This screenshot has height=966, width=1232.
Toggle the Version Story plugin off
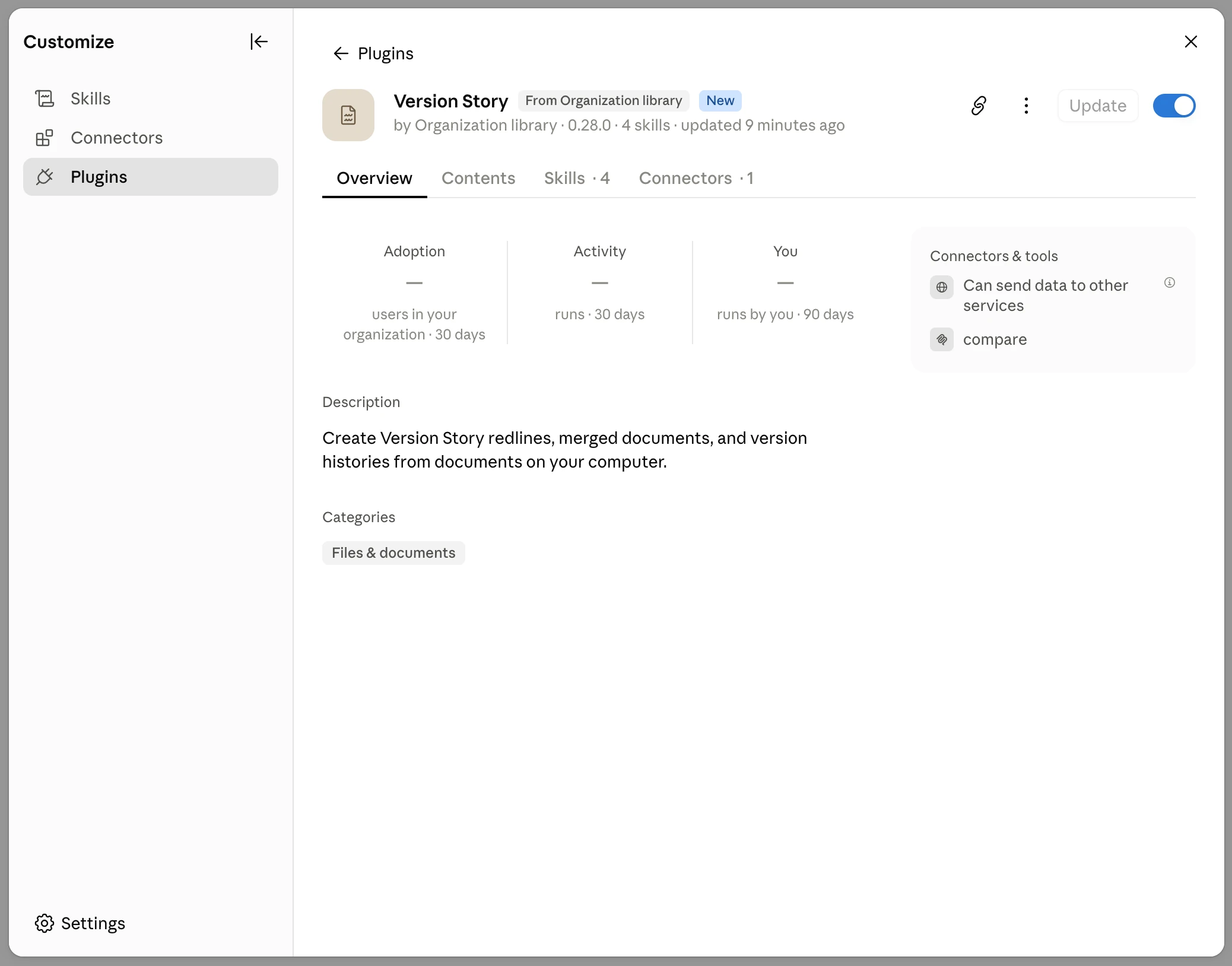pos(1174,106)
